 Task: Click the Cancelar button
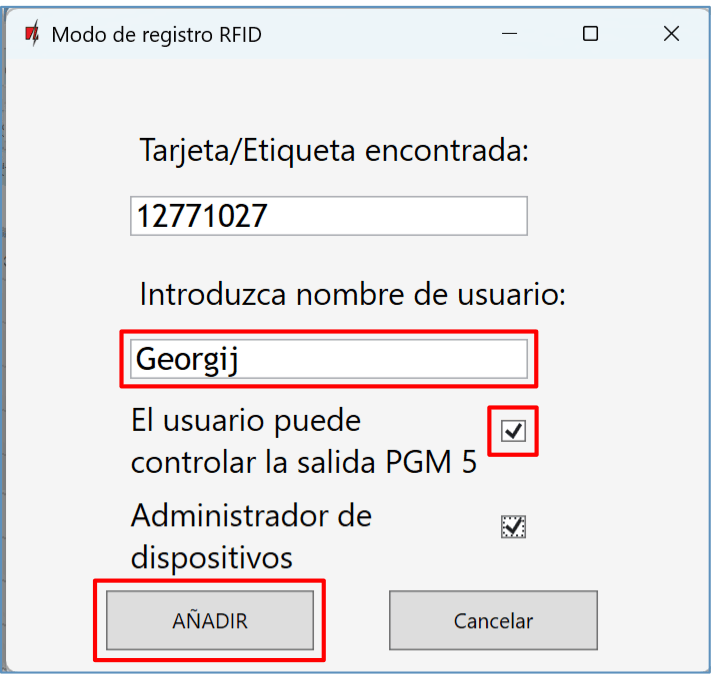(x=493, y=621)
